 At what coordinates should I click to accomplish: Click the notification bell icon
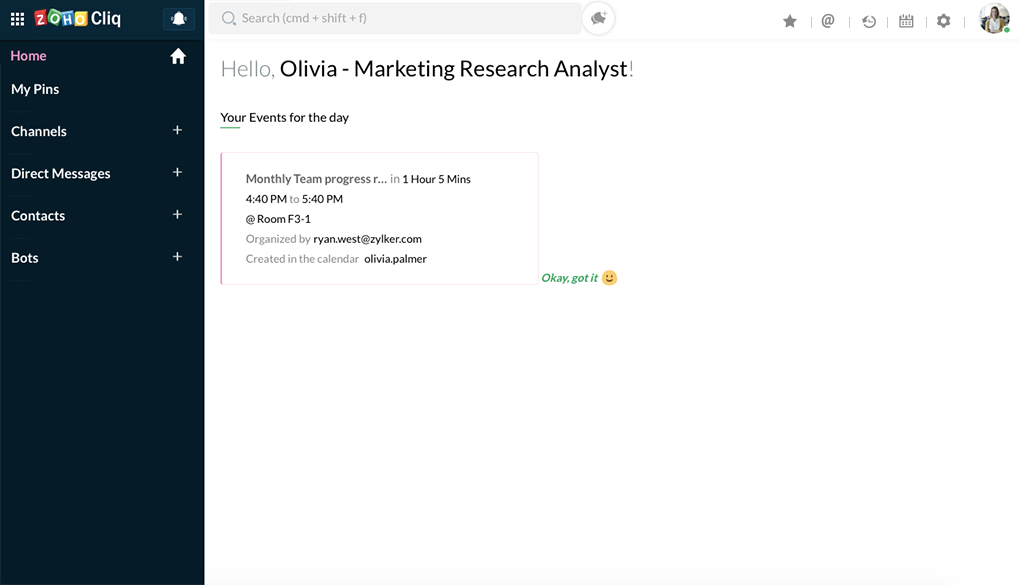tap(179, 19)
